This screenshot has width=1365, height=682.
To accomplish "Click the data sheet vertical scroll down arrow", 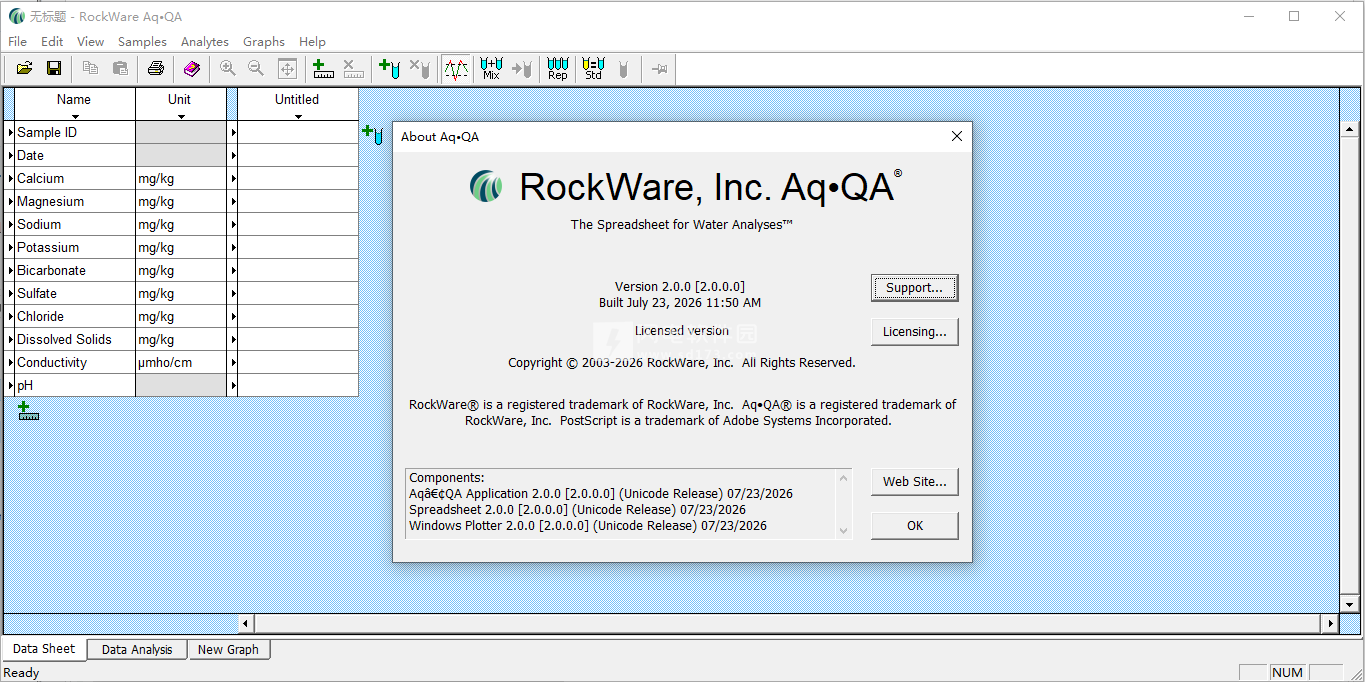I will [1349, 604].
